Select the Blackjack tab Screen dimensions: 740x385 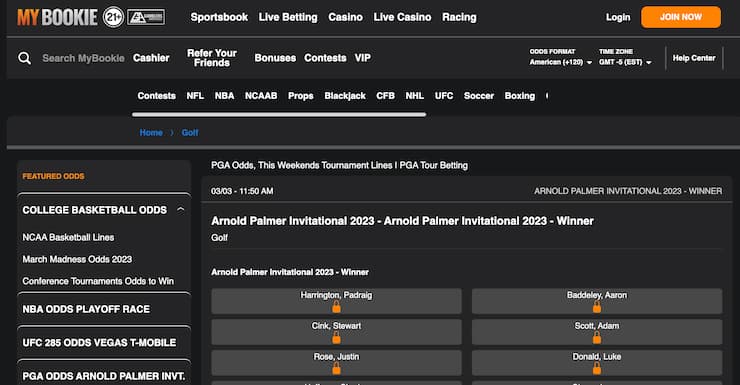[x=345, y=96]
